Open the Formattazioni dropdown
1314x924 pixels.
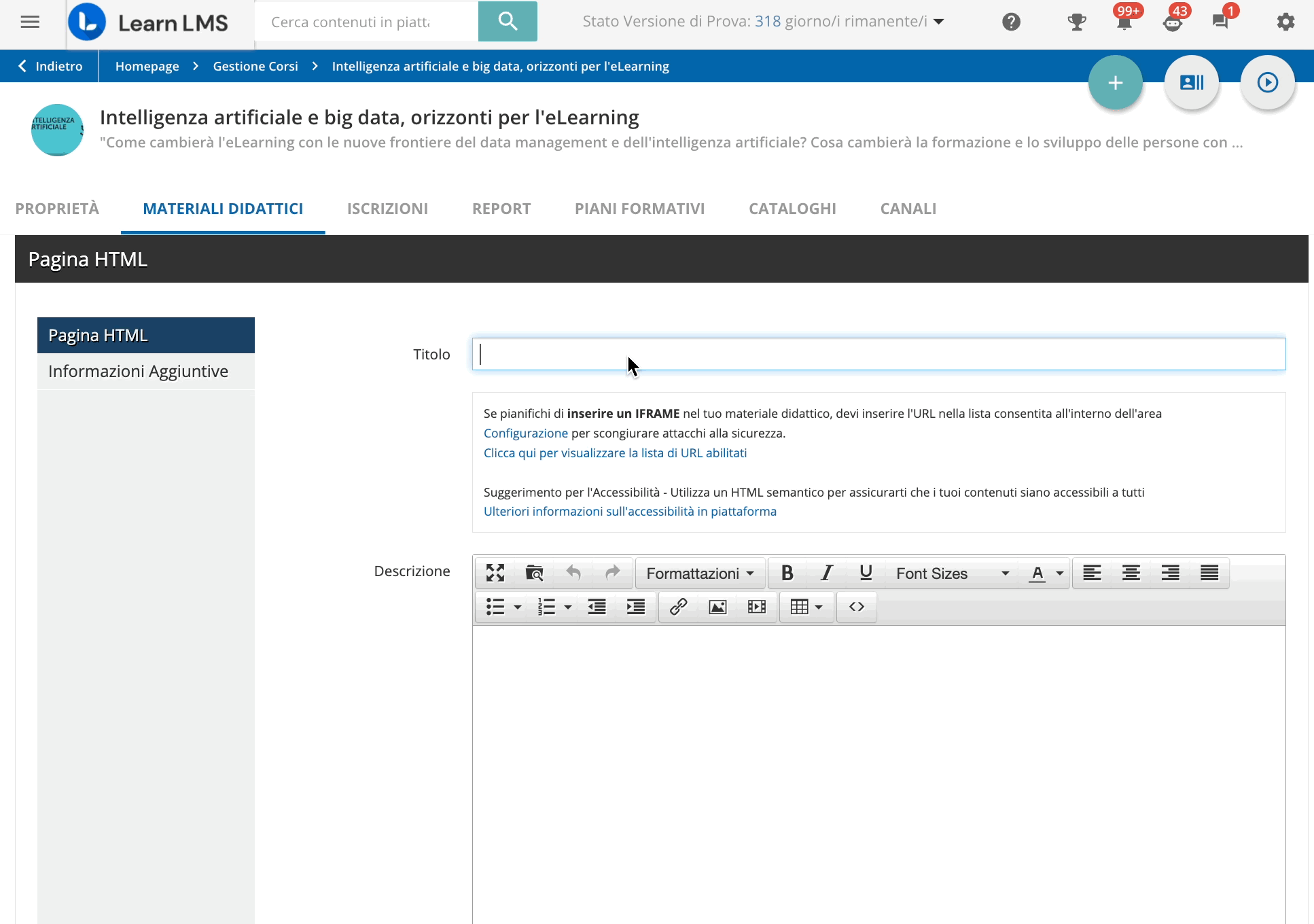[700, 573]
